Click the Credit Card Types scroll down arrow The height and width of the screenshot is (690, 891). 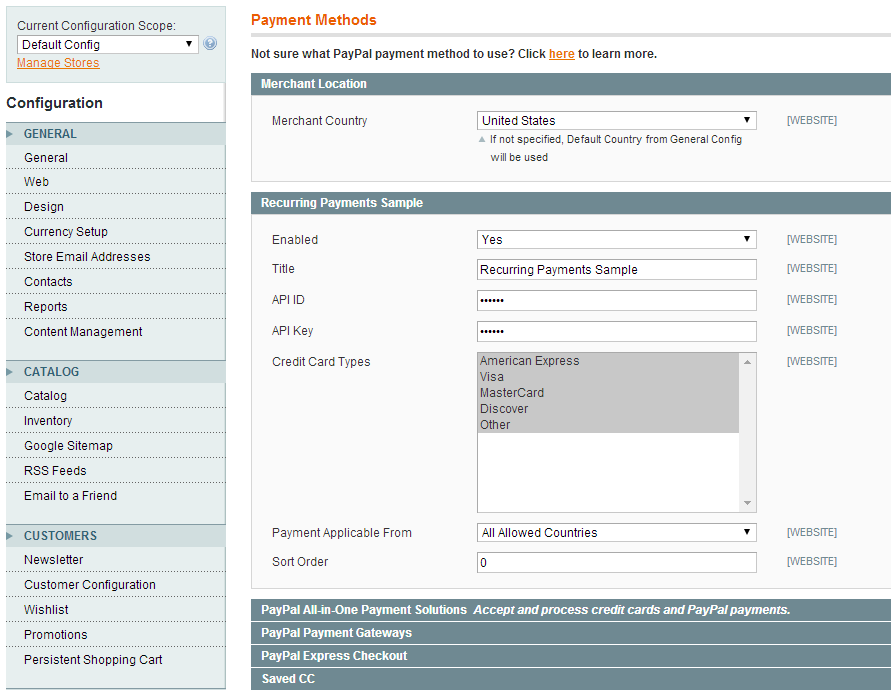747,503
